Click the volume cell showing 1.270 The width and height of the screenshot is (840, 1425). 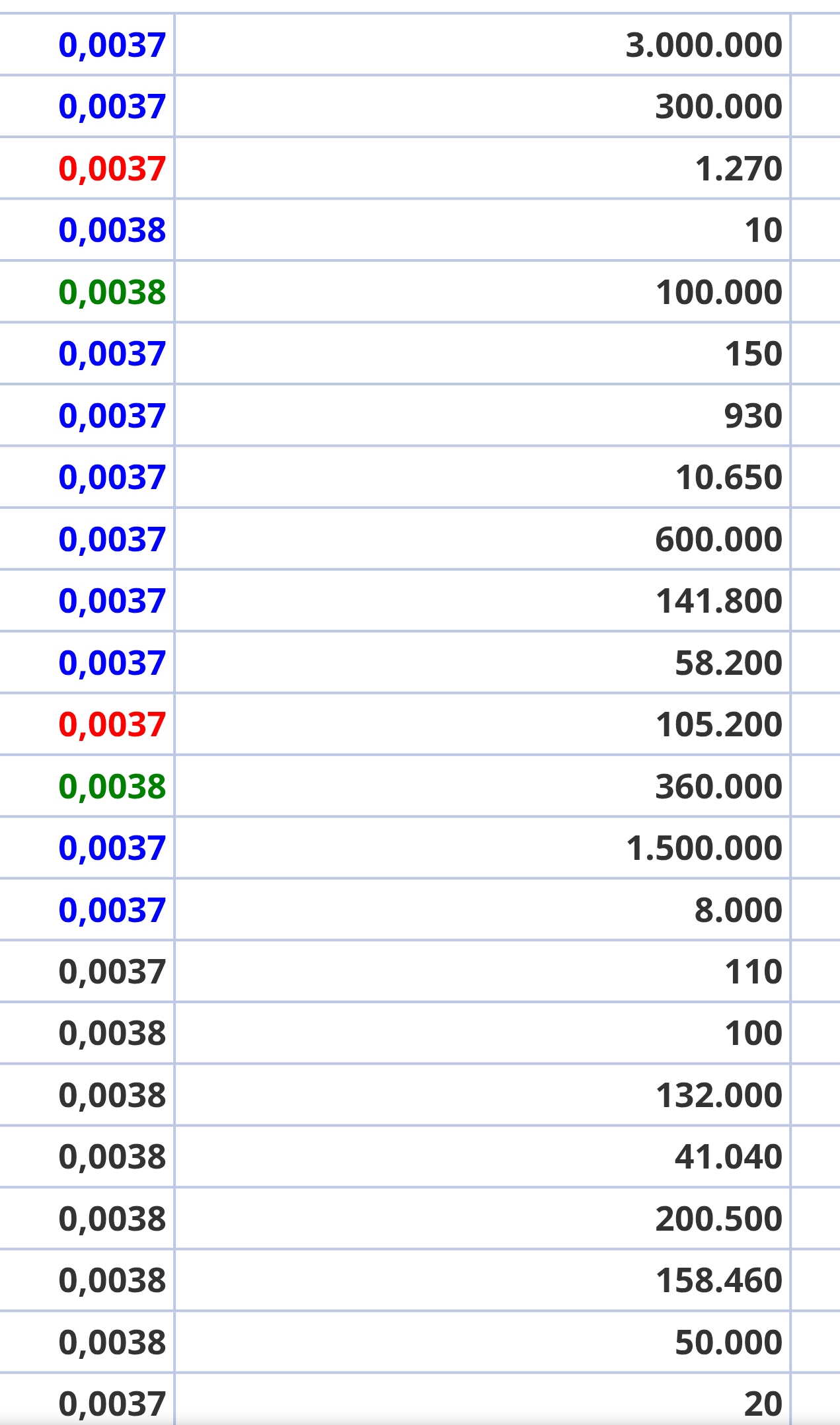tap(482, 169)
